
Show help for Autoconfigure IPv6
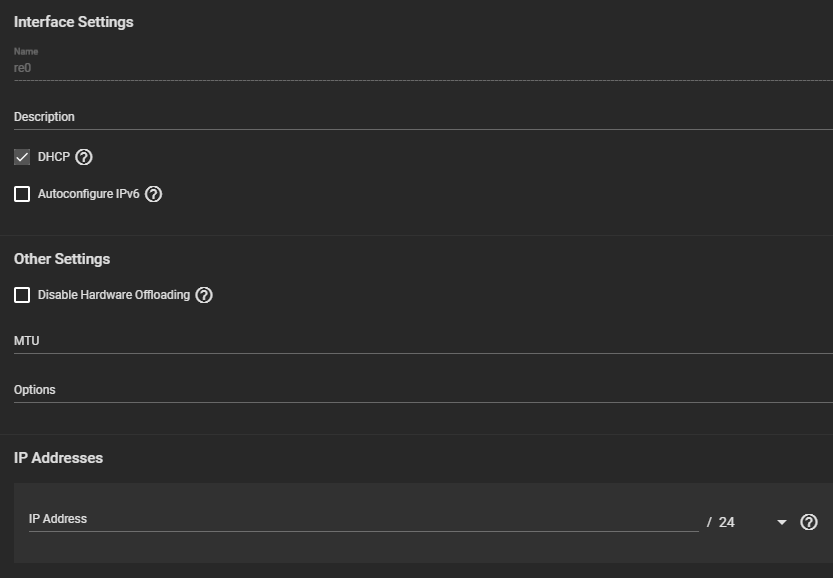[154, 194]
